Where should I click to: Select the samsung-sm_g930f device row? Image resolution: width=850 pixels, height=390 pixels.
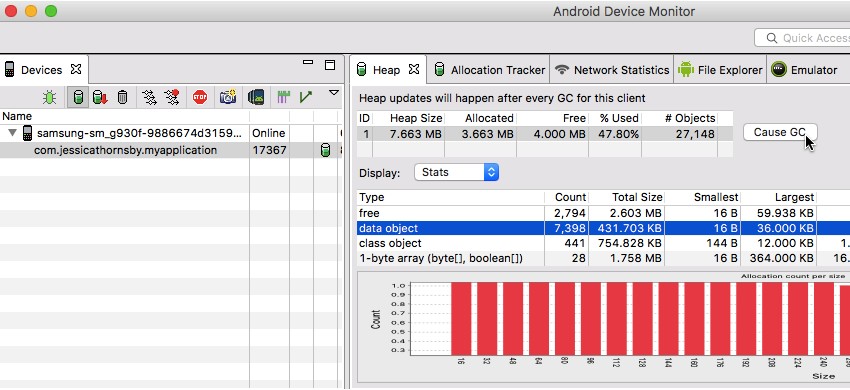point(171,133)
